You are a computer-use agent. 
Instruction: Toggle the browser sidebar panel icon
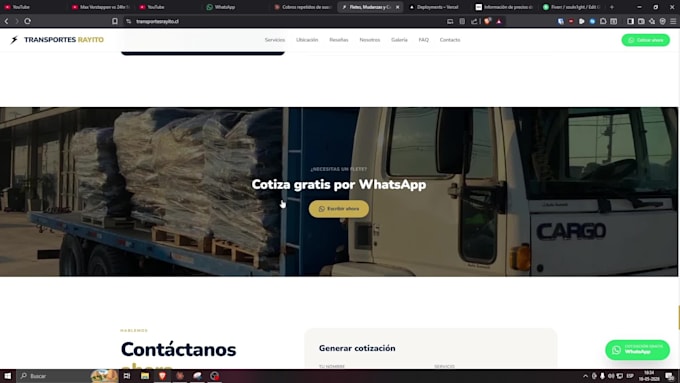point(631,21)
